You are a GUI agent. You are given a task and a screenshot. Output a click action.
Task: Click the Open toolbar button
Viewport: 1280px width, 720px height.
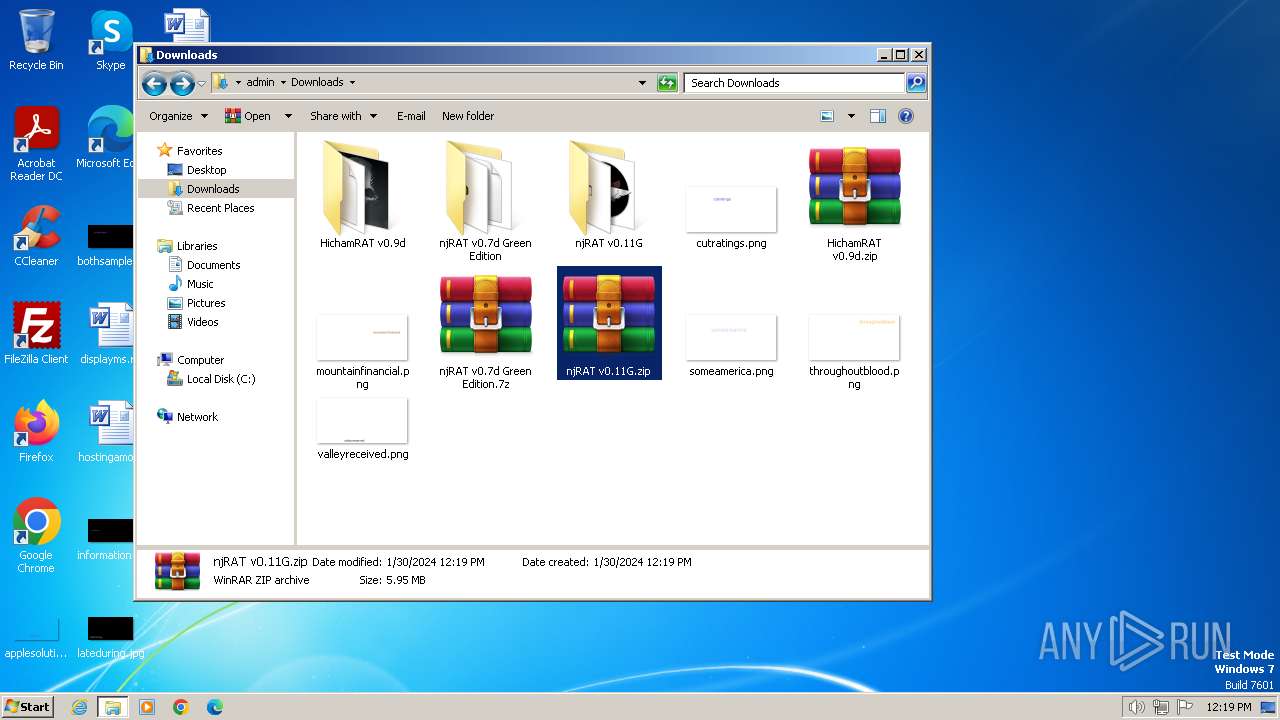248,116
